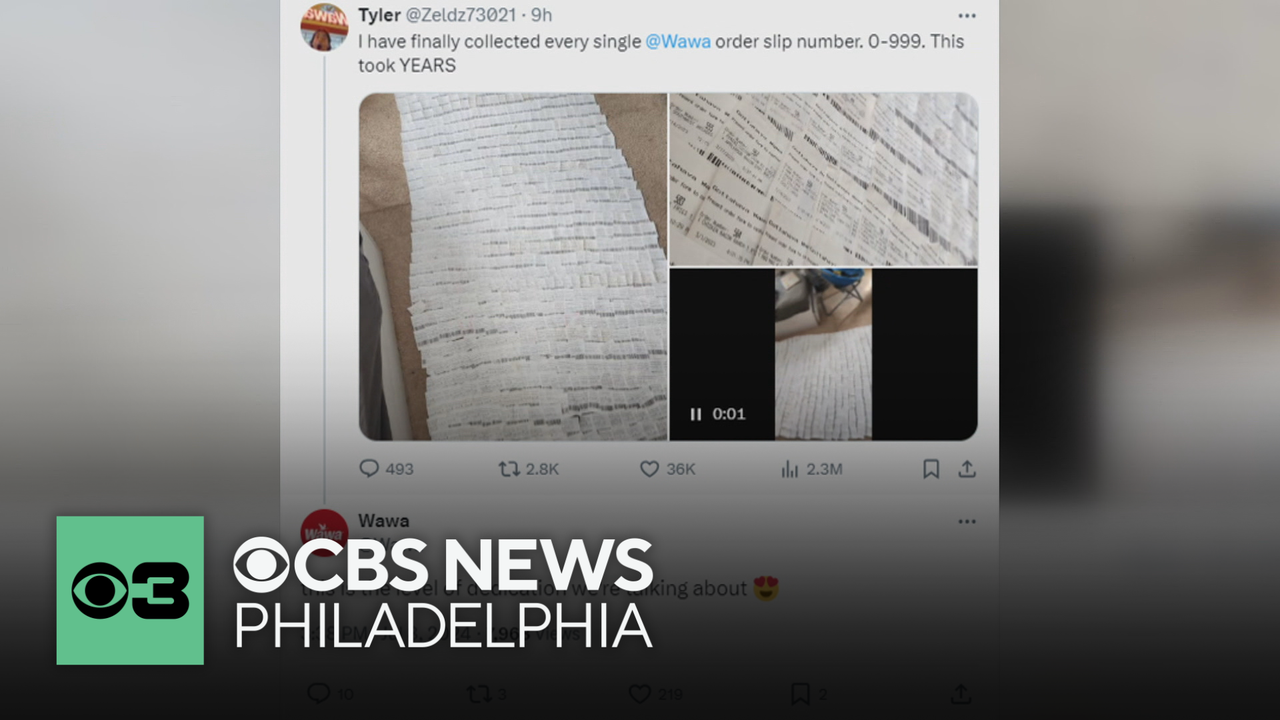Screen dimensions: 1280x720
Task: Open more options on Tyler's tweet
Action: [966, 16]
